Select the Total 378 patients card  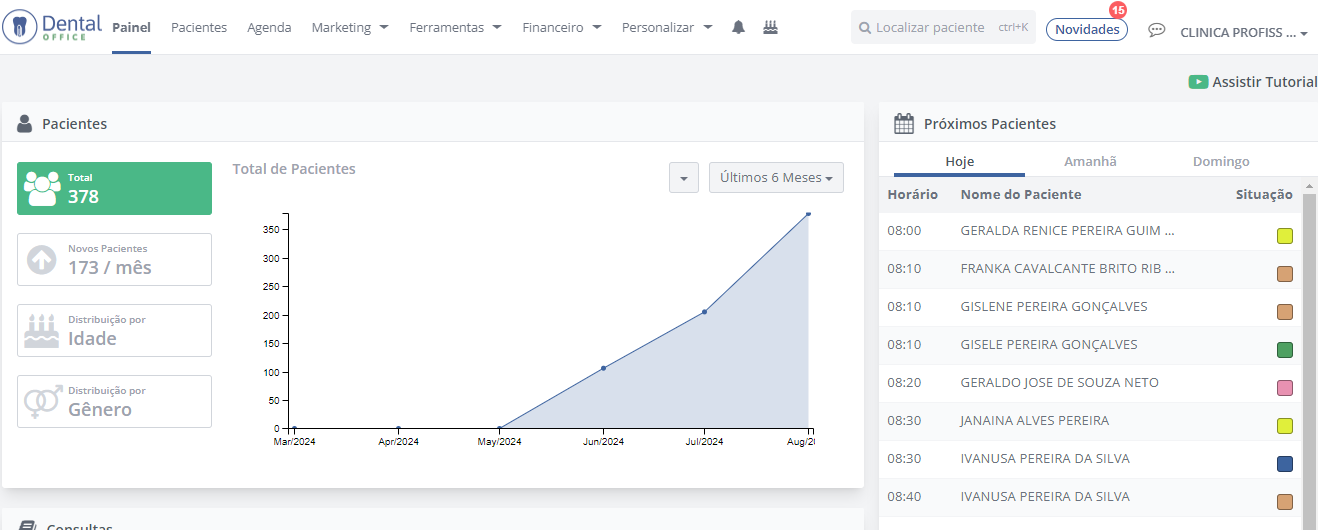[x=114, y=188]
